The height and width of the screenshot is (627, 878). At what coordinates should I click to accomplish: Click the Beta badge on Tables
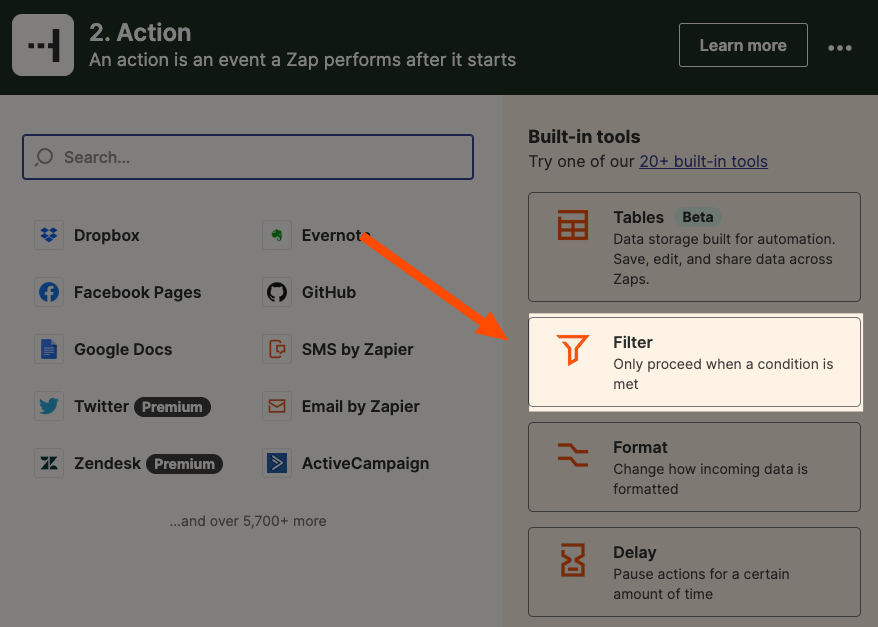coord(698,217)
